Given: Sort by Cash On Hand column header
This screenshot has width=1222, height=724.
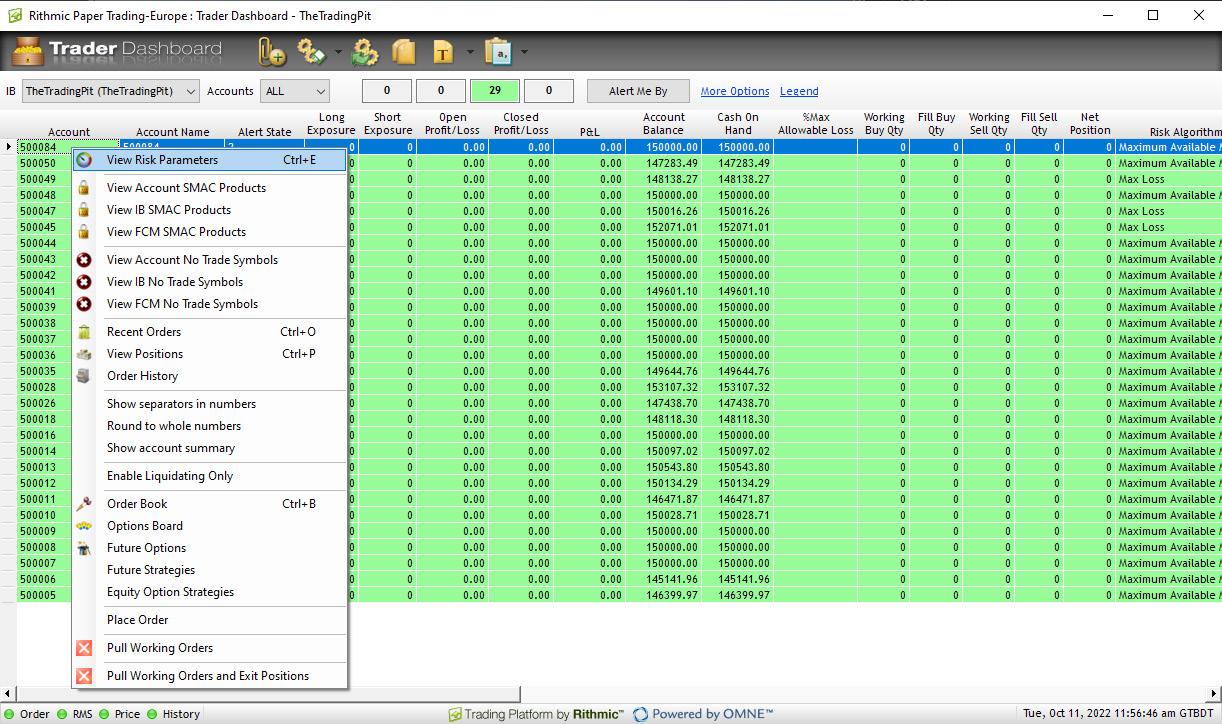Looking at the screenshot, I should tap(738, 124).
